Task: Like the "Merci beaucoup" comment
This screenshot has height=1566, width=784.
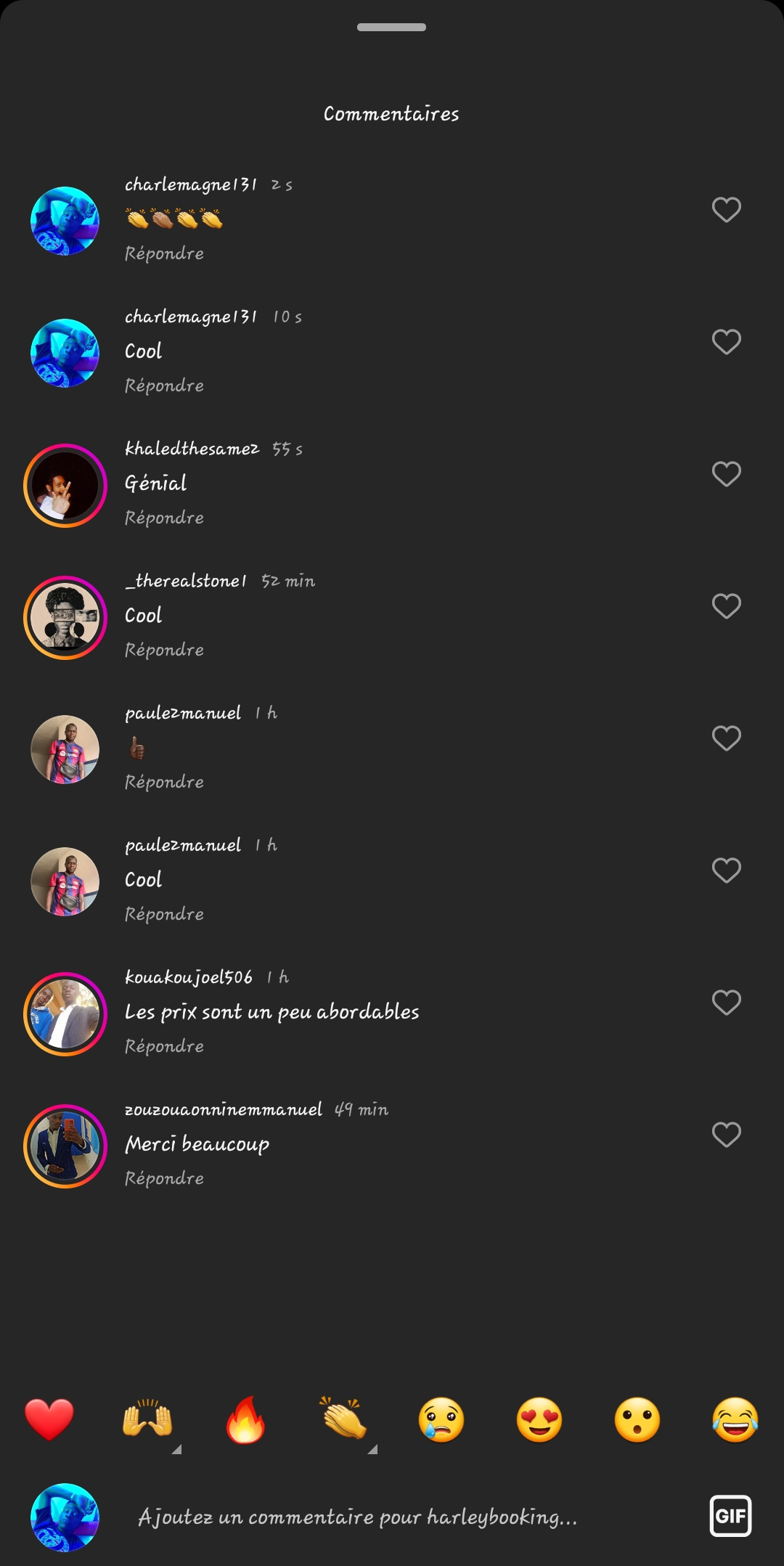Action: pyautogui.click(x=726, y=1135)
